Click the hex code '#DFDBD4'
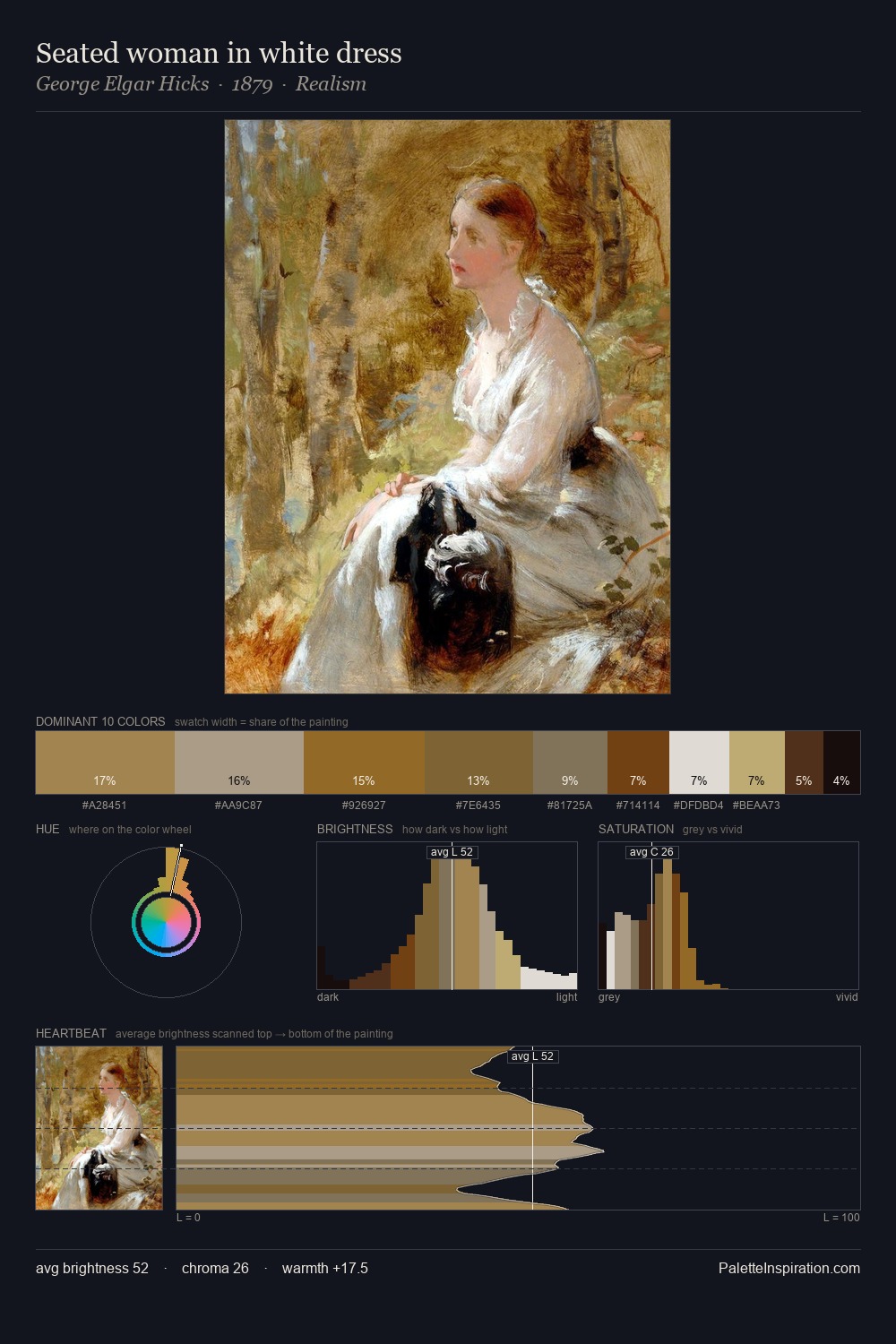Image resolution: width=896 pixels, height=1344 pixels. (x=698, y=806)
